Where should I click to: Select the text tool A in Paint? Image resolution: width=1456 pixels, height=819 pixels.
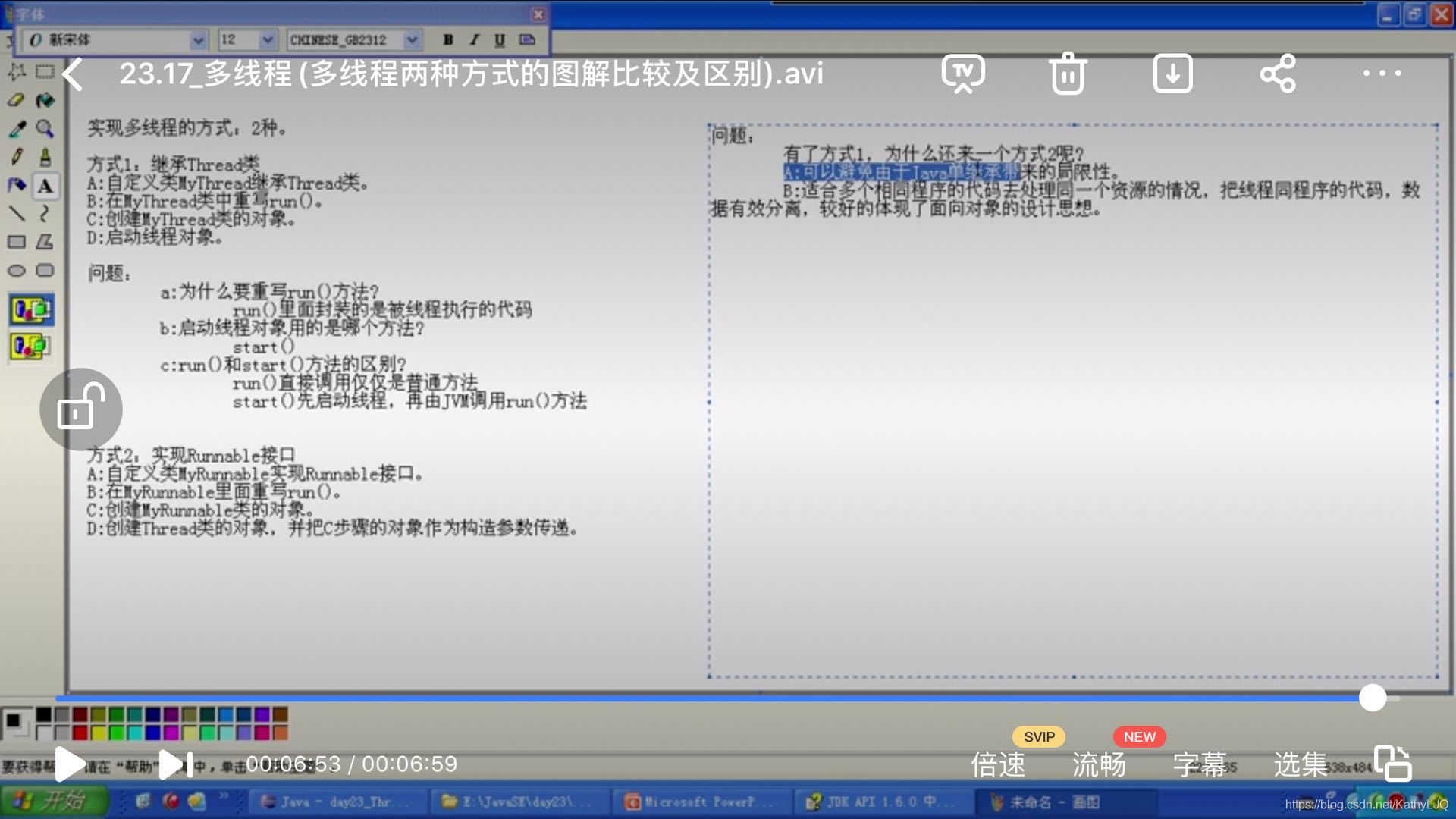(x=45, y=187)
